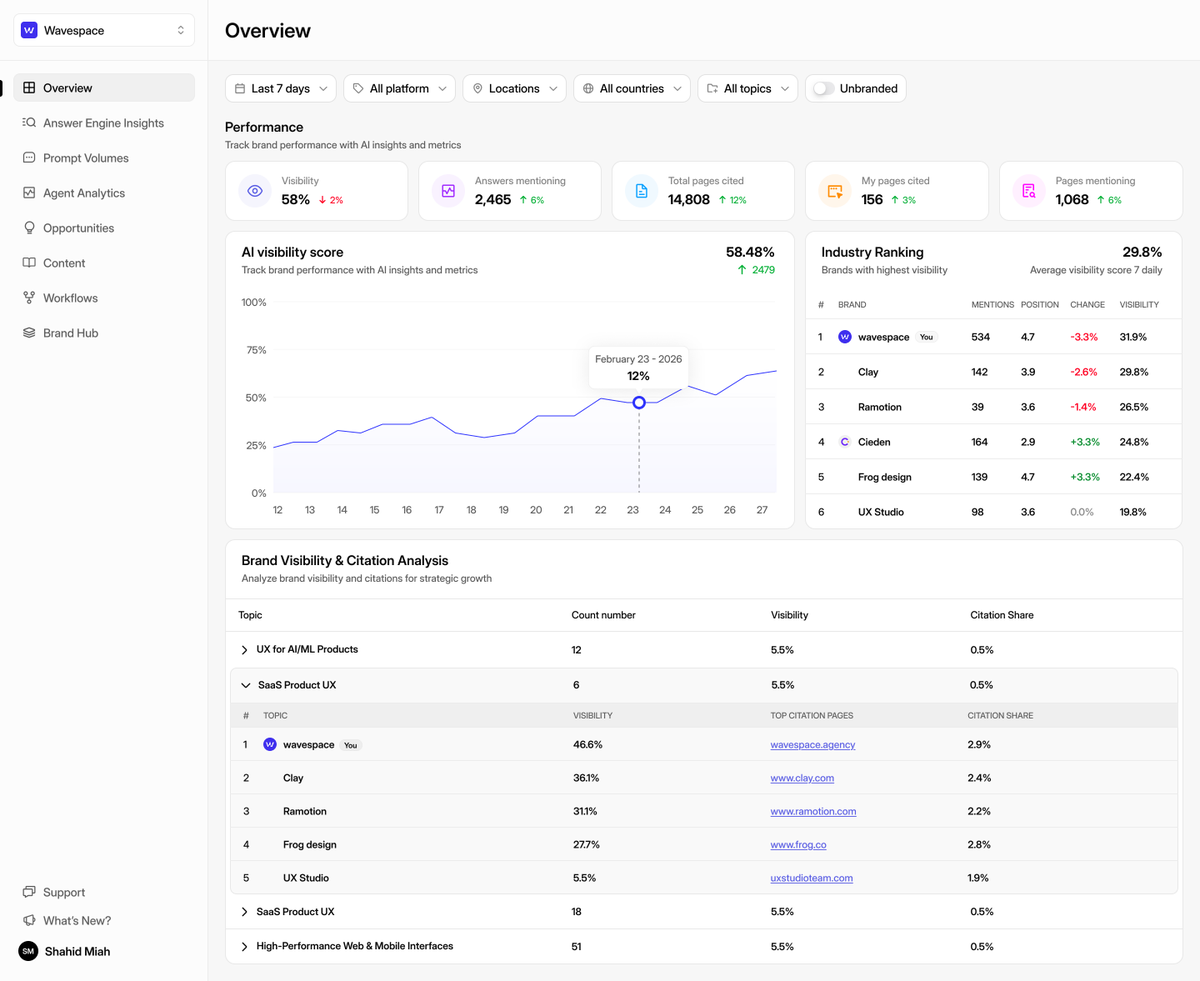Click the MENTIONS column header
The image size is (1200, 981).
pyautogui.click(x=992, y=304)
